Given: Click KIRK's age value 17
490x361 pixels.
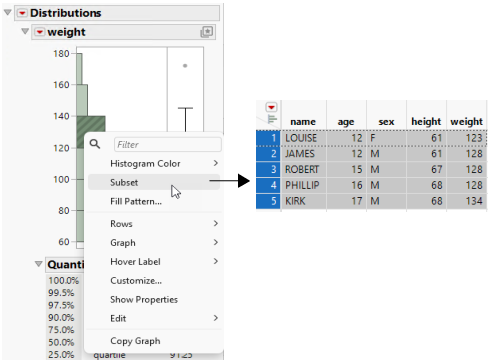Looking at the screenshot, I should (x=346, y=201).
